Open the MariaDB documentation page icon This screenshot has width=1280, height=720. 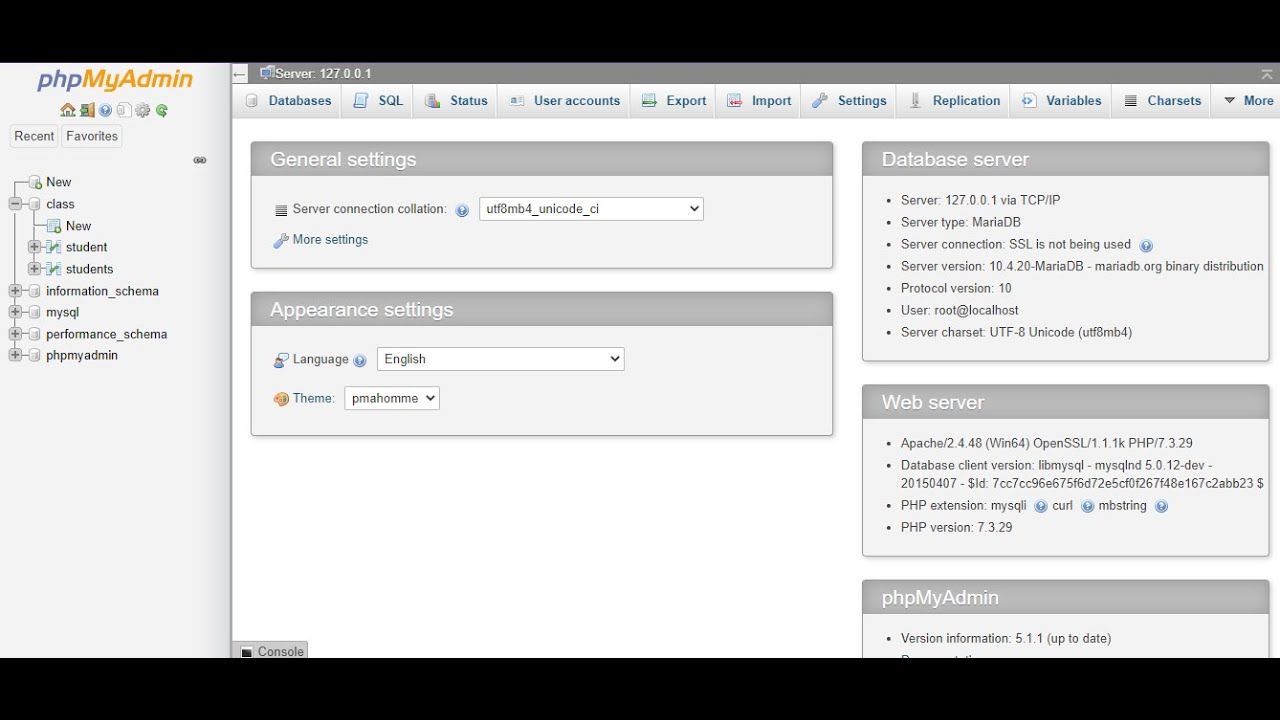click(124, 110)
